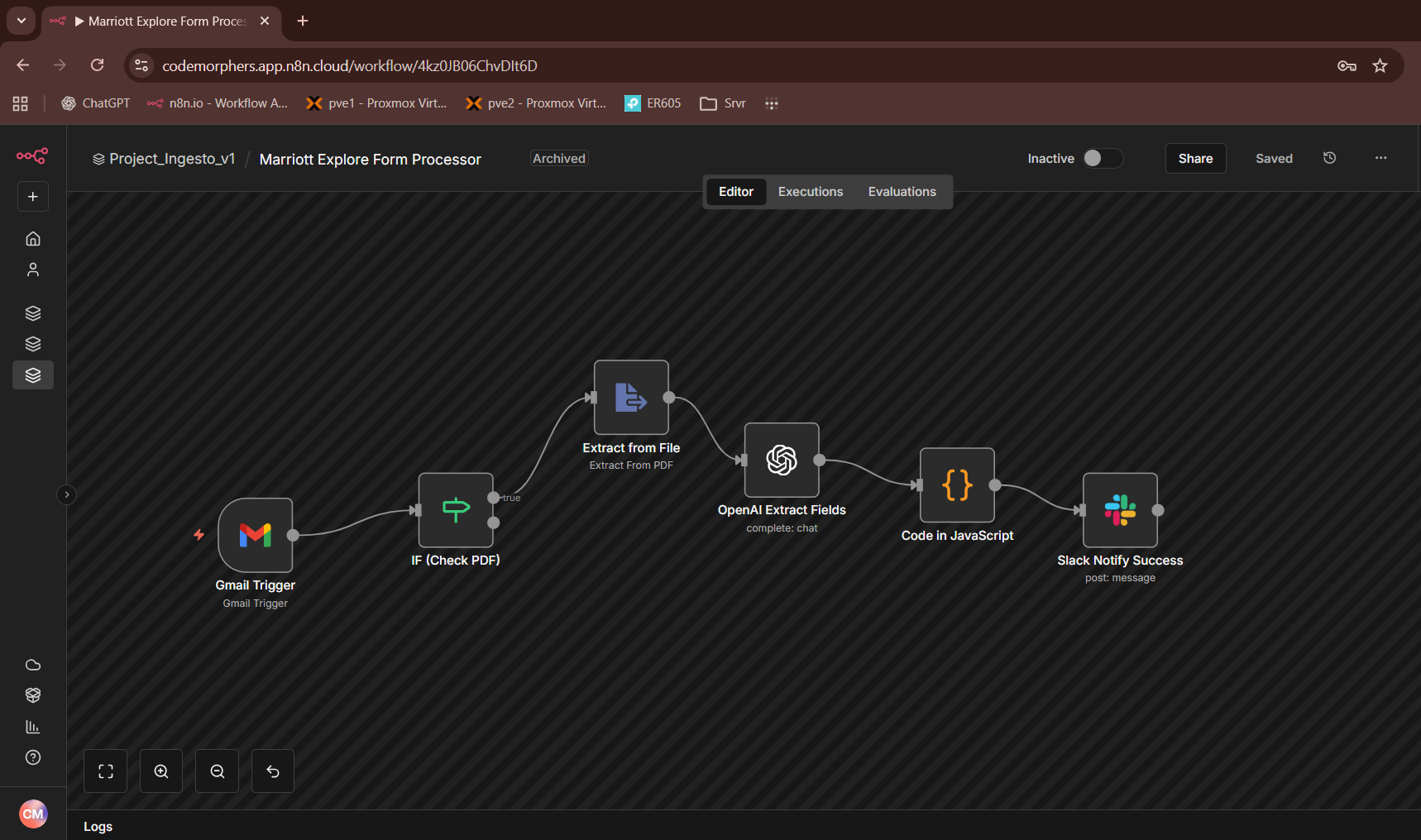Select the Code in JavaScript node

coord(957,485)
